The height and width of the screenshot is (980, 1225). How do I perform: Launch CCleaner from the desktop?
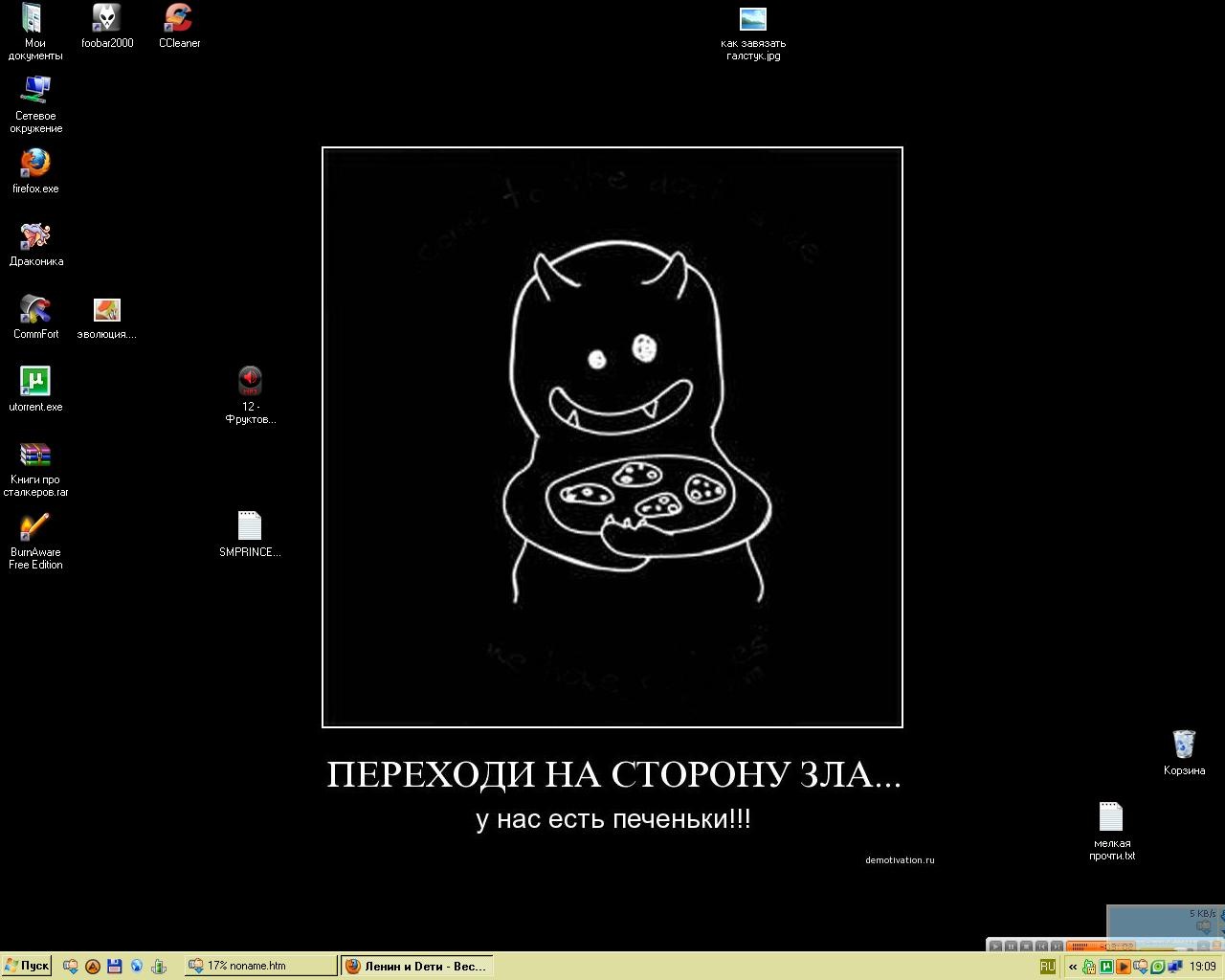point(179,26)
